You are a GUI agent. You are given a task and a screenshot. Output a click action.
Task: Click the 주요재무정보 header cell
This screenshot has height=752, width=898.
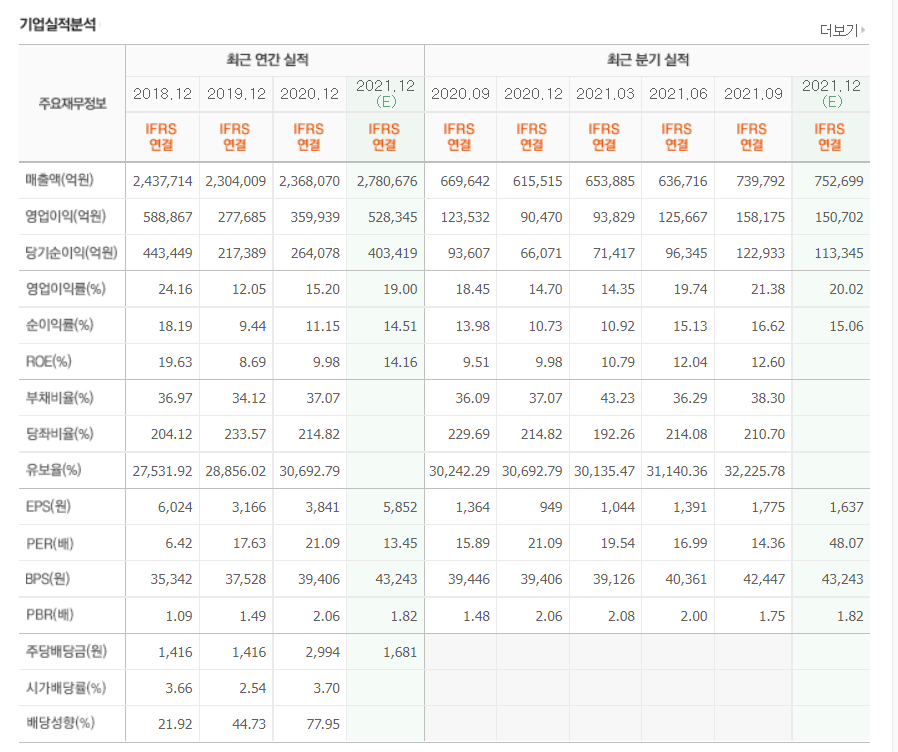click(72, 104)
